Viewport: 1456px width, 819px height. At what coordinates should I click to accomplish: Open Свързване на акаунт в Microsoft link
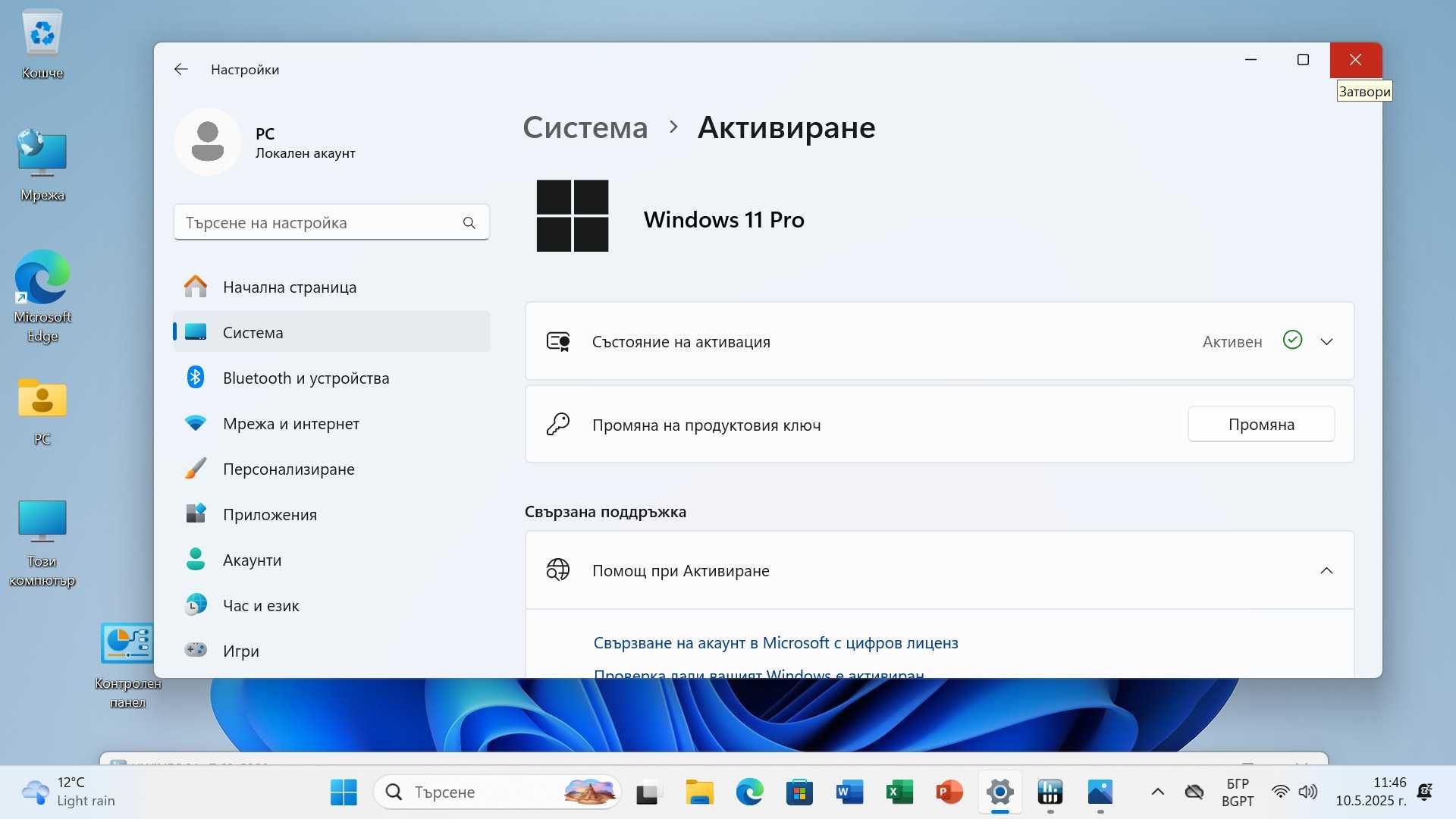[776, 643]
